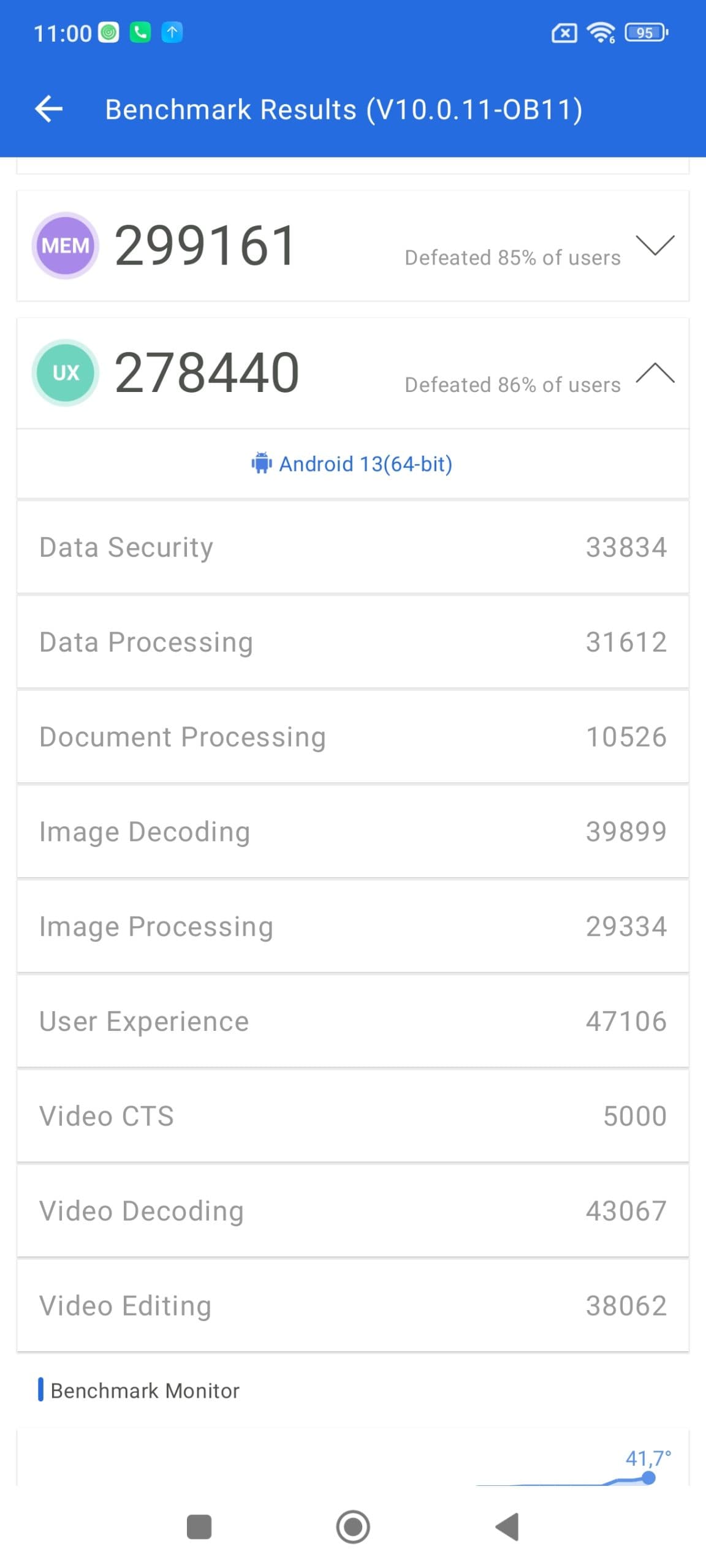
Task: Tap the Benchmark Monitor section heading
Action: pos(145,1390)
